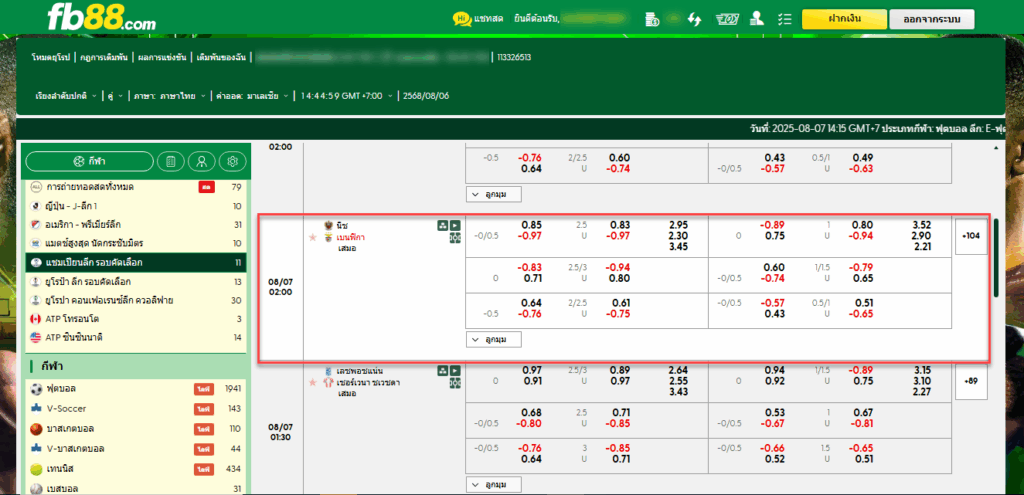Select handicap odds 0.85 for นีซ
Screen dimensions: 1024x495
(x=532, y=225)
